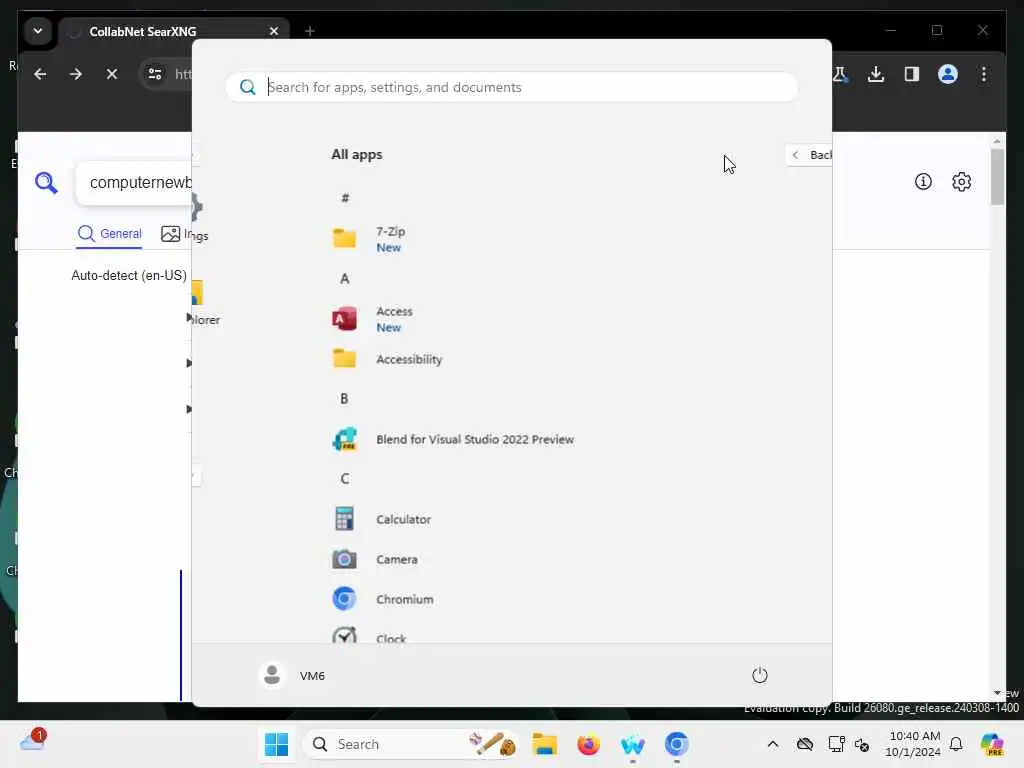Click the taskbar Search box
This screenshot has height=768, width=1024.
coord(411,744)
